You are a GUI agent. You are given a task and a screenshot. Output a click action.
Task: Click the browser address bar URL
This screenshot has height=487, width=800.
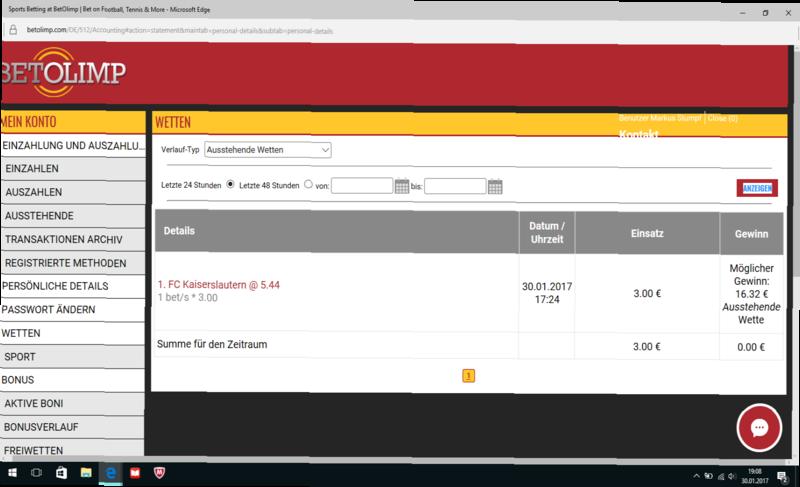180,31
